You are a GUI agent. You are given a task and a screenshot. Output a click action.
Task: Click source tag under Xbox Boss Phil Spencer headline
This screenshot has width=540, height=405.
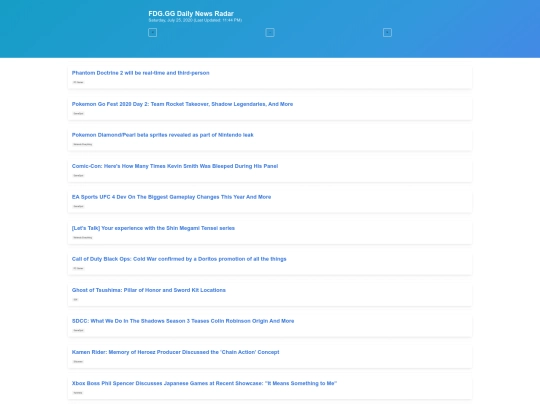click(78, 393)
